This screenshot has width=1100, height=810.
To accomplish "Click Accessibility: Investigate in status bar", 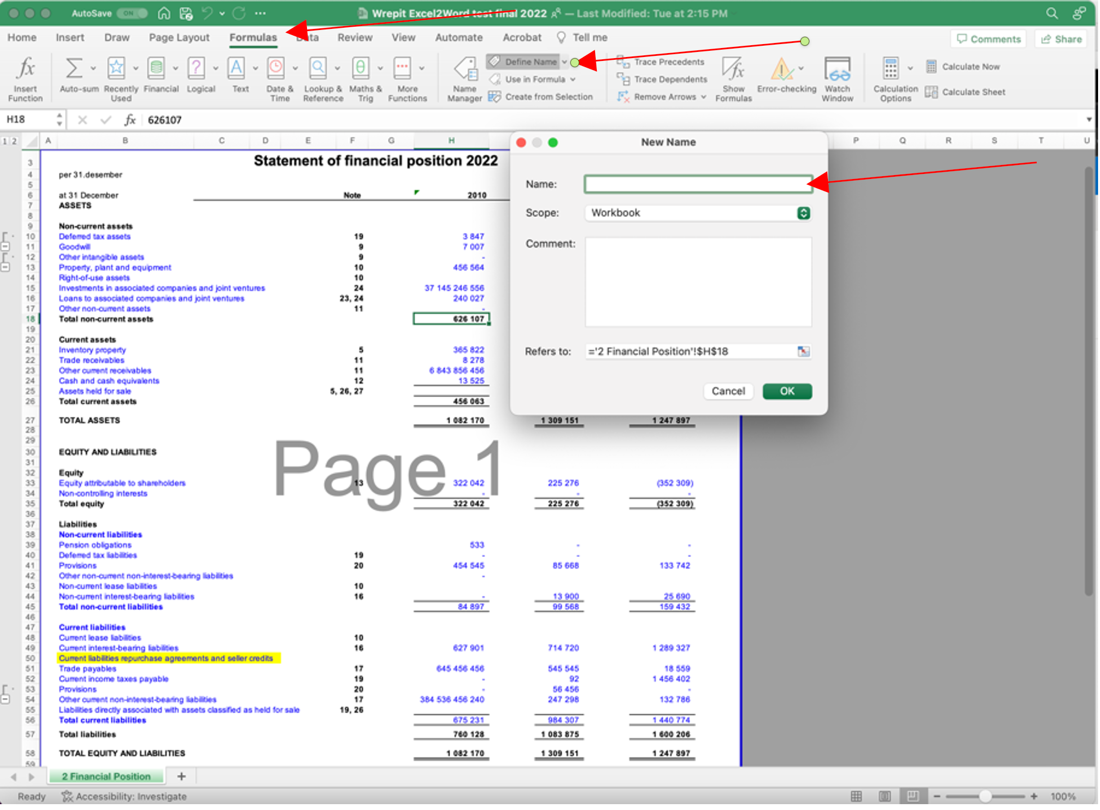I will 124,797.
